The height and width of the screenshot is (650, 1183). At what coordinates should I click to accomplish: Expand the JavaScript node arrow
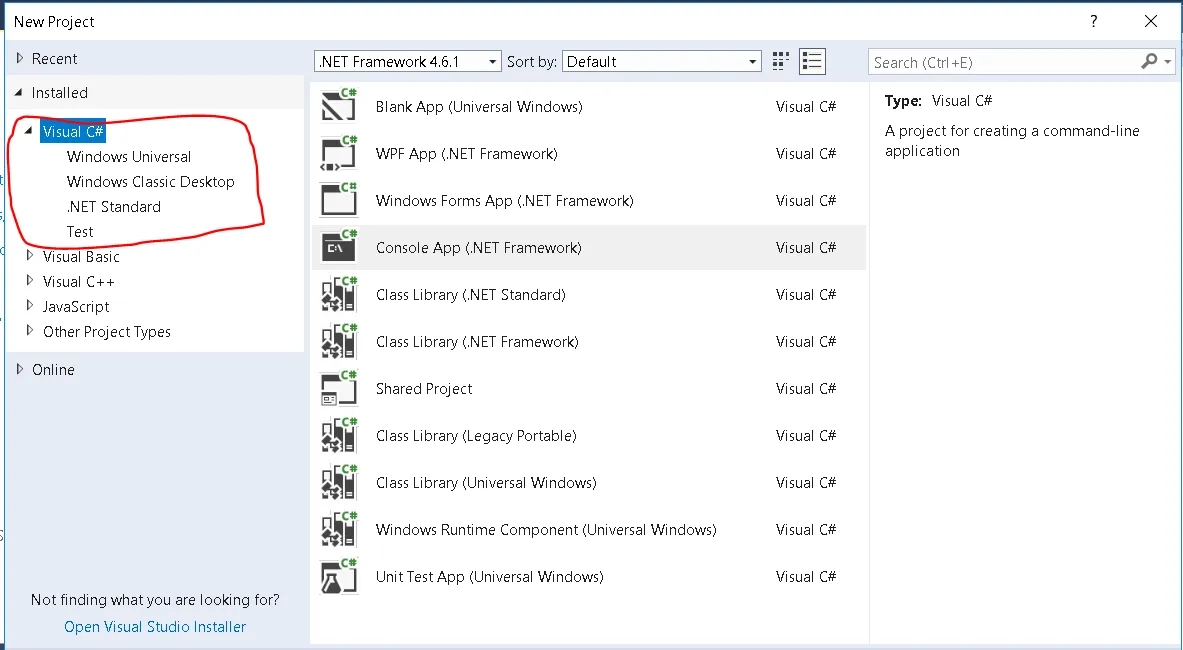pyautogui.click(x=30, y=305)
